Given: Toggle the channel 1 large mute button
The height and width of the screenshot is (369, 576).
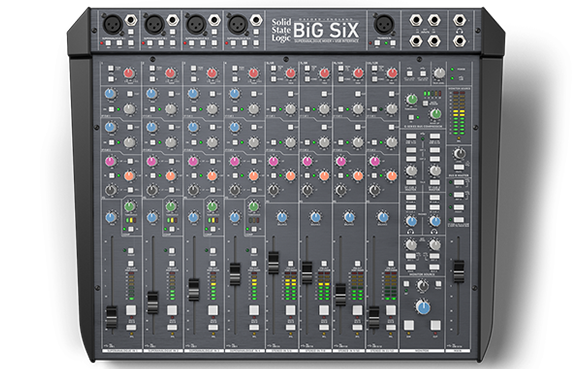Looking at the screenshot, I should point(131,310).
